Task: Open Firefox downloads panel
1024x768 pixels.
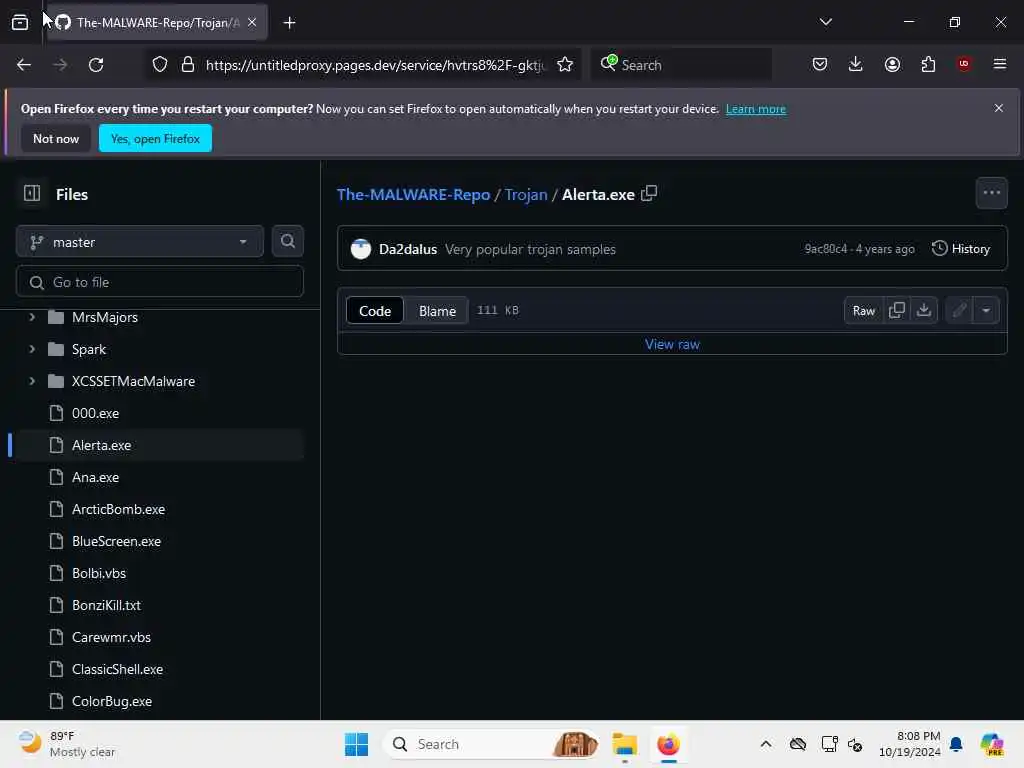Action: [x=856, y=64]
